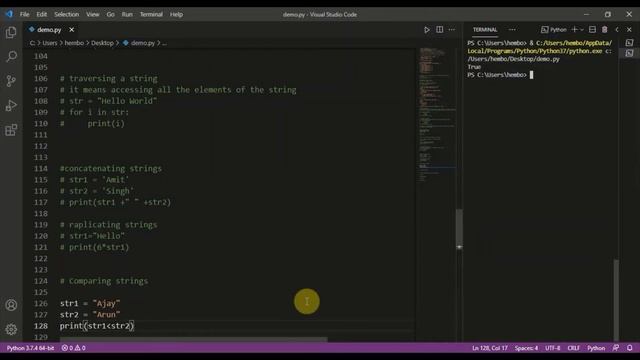Select first terminal instance in side list
The width and height of the screenshot is (640, 360).
pyautogui.click(x=629, y=42)
